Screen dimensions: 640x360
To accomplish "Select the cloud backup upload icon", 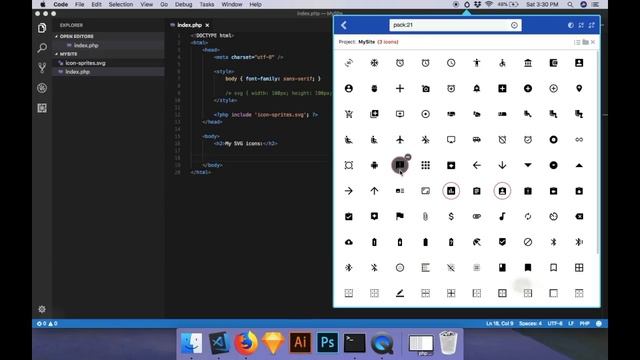I will tap(349, 242).
